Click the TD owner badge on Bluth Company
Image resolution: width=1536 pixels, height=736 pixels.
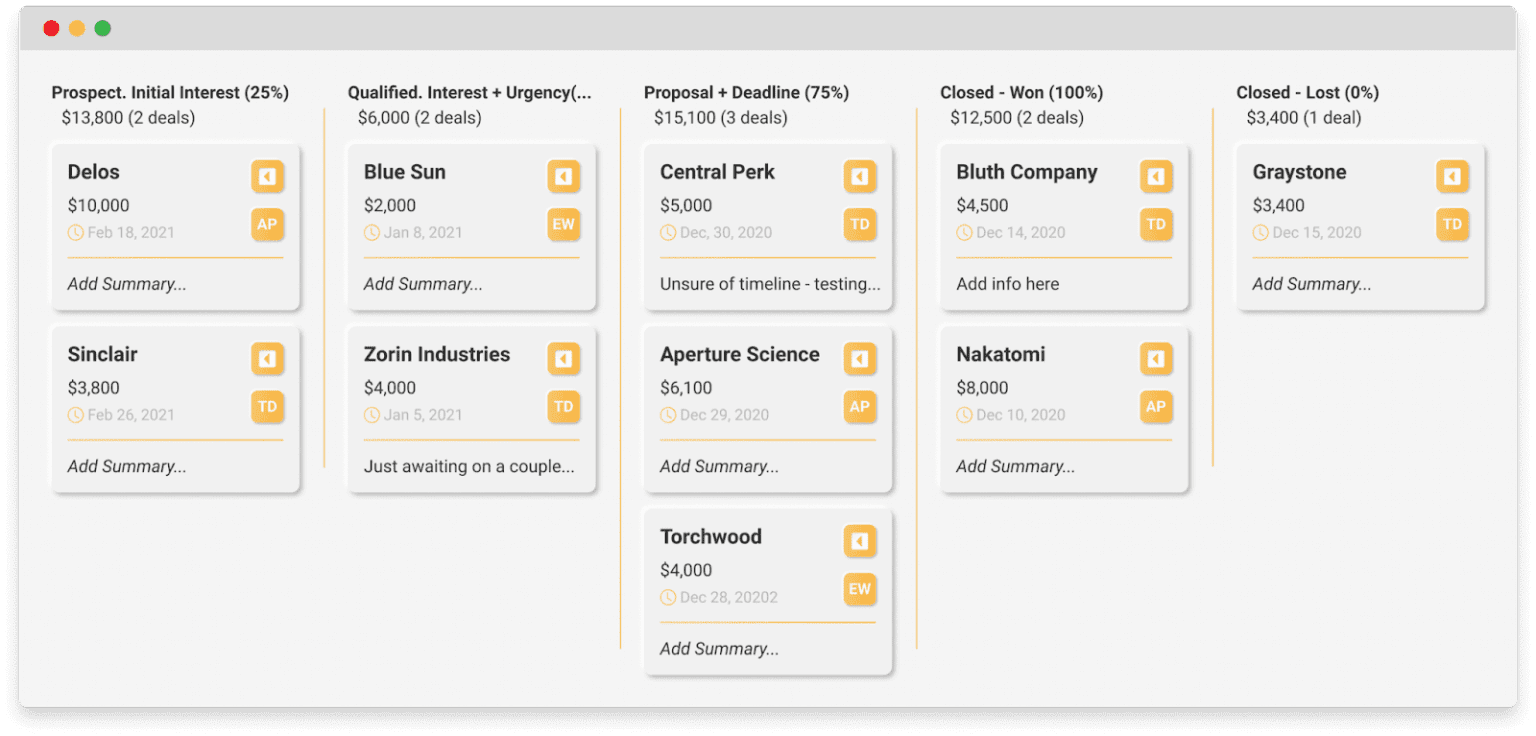pos(1156,225)
